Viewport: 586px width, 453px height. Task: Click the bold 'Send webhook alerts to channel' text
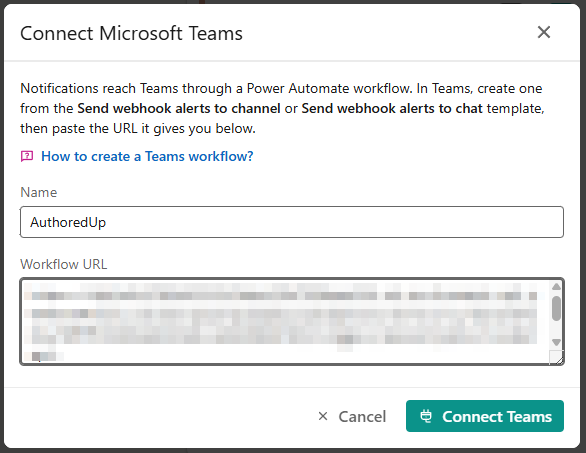click(179, 108)
